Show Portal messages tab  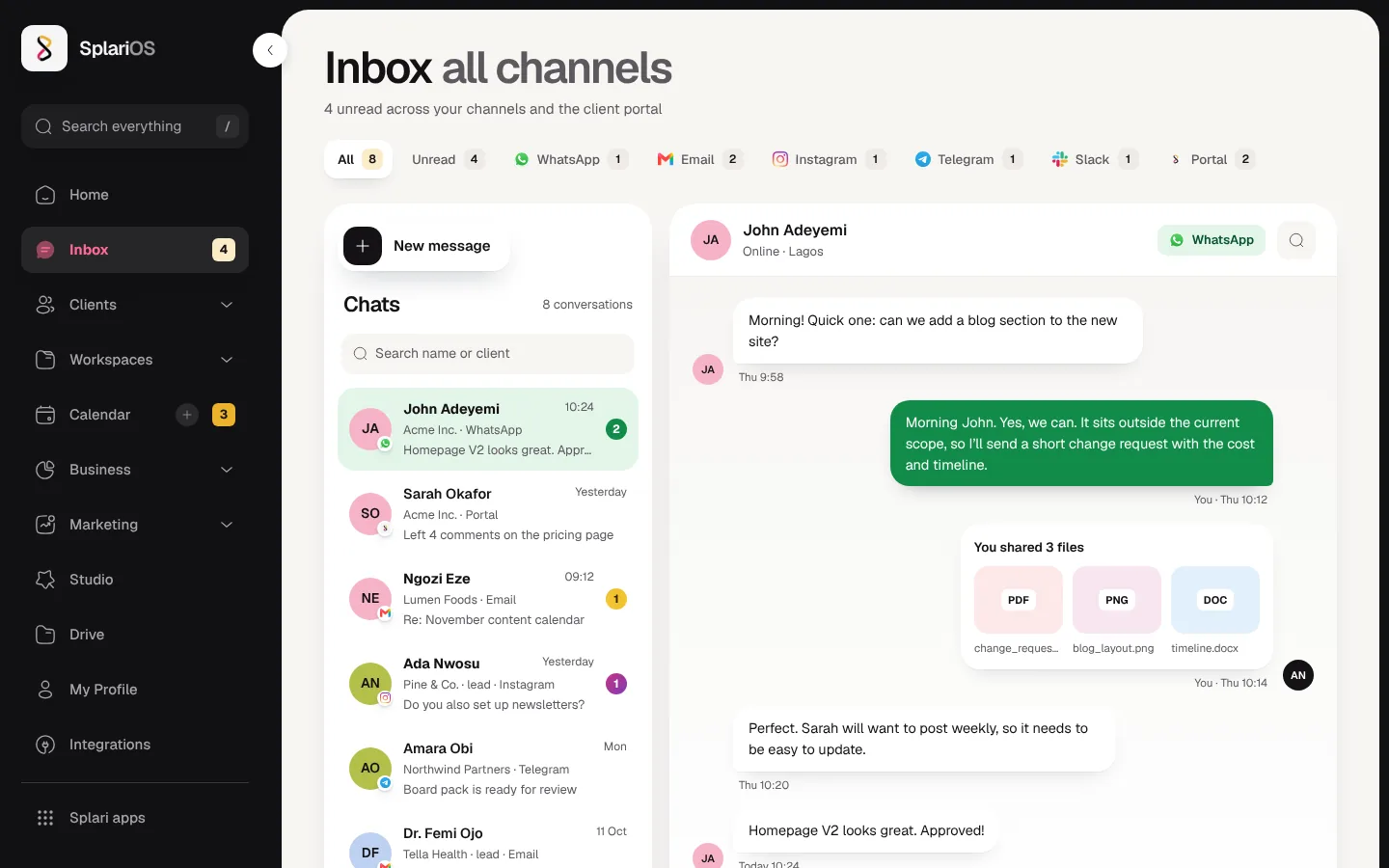(x=1212, y=159)
